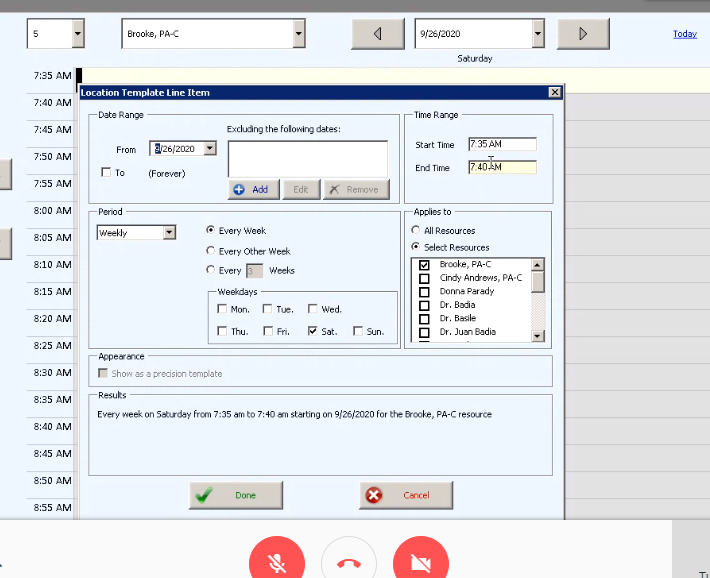
Task: Expand the From date picker dropdown
Action: click(209, 148)
